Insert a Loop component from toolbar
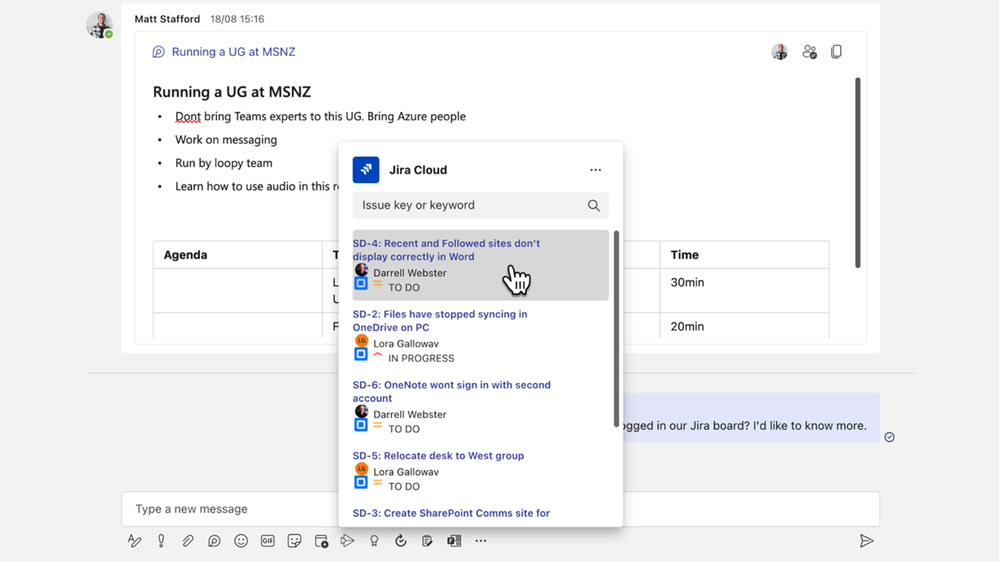 pos(214,541)
